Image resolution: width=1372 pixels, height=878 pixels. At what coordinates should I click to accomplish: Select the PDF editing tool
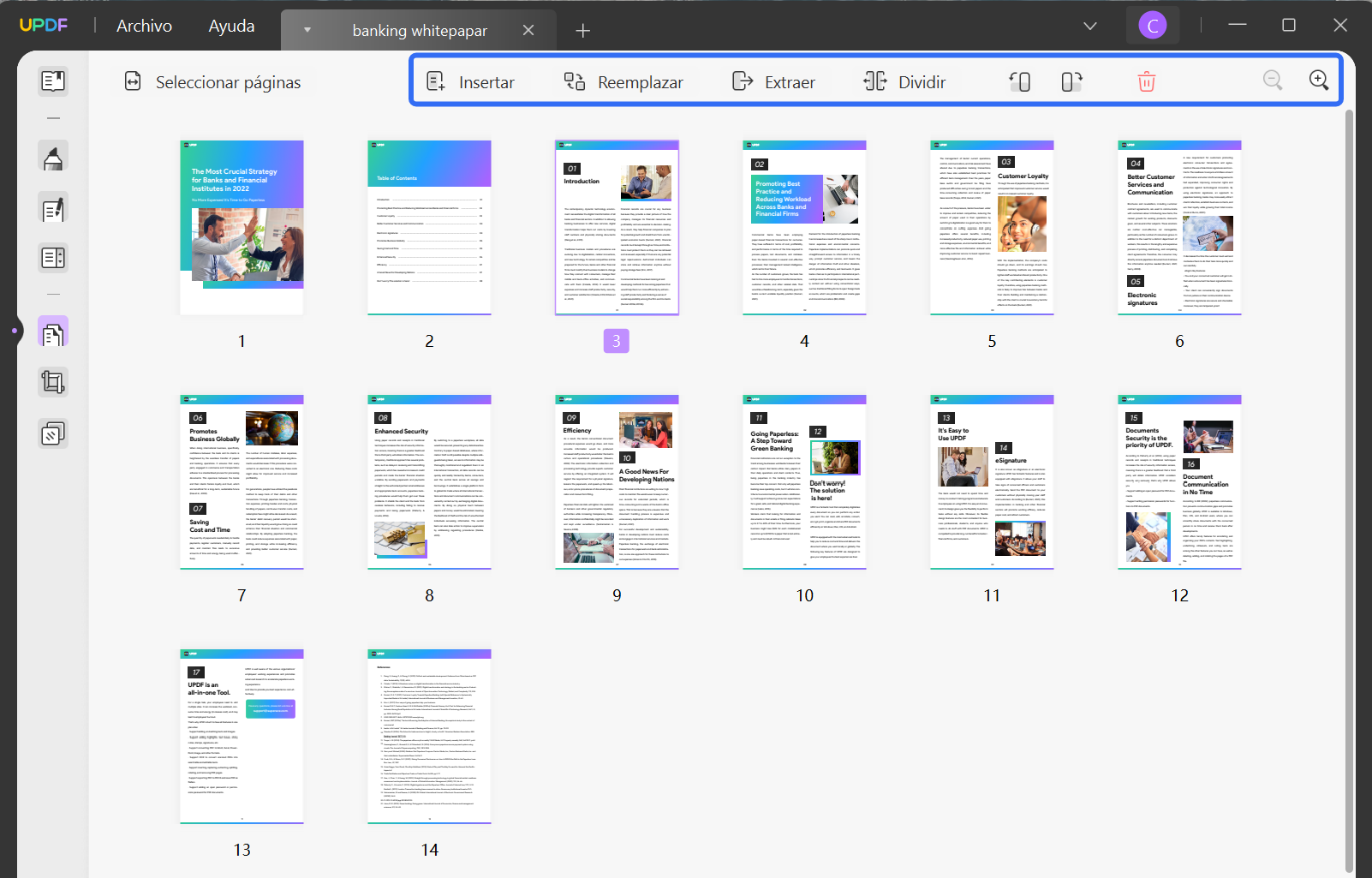pos(53,208)
